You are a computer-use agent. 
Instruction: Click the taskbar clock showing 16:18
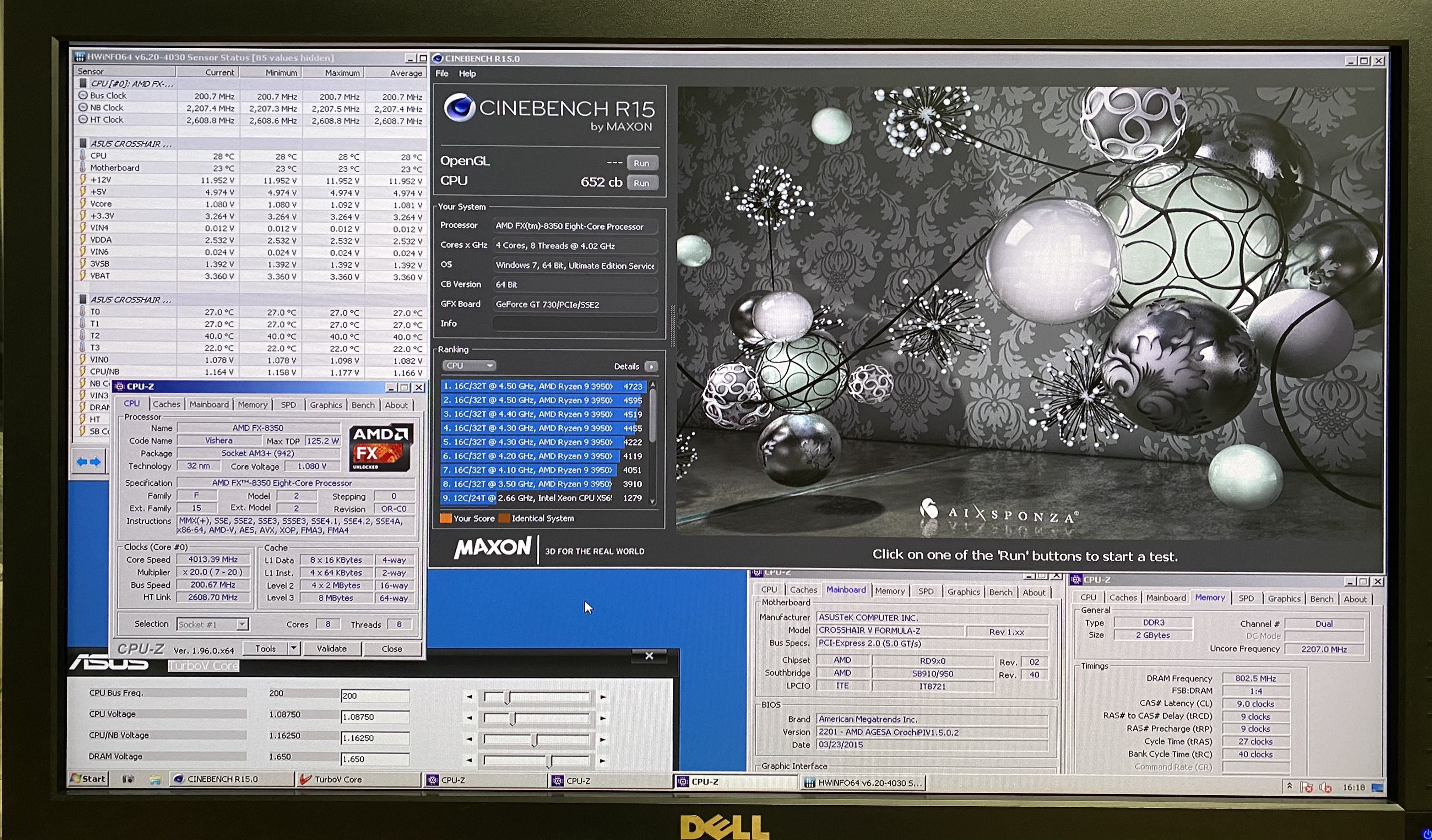pyautogui.click(x=1353, y=787)
